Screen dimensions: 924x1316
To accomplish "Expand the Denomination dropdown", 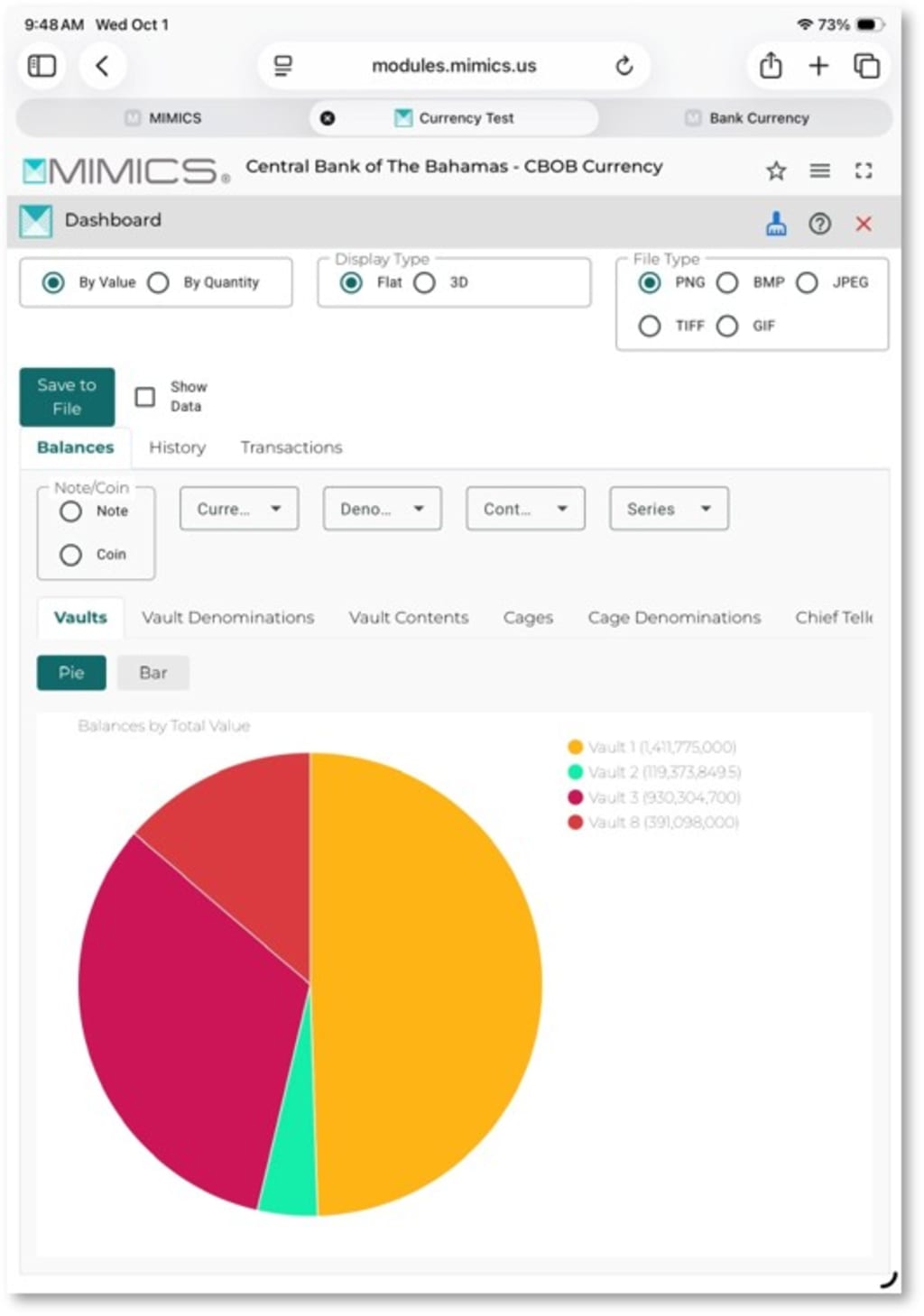I will click(383, 509).
